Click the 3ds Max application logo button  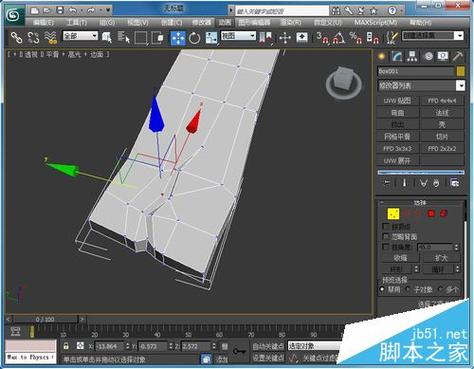click(15, 15)
